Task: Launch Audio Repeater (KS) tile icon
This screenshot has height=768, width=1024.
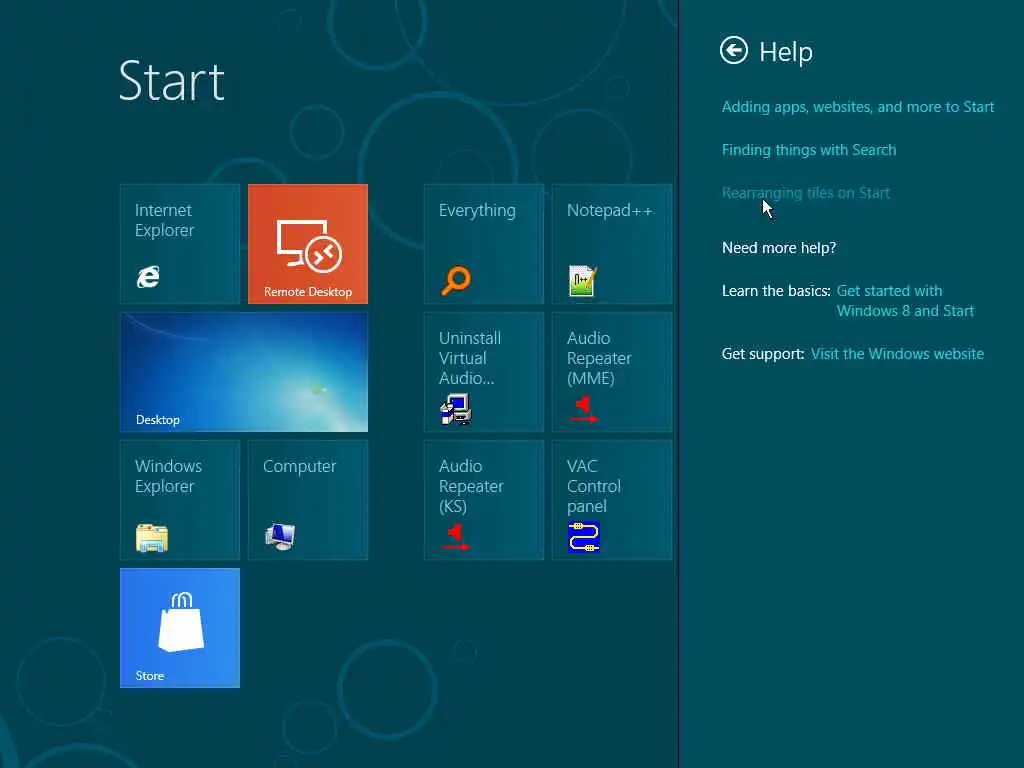Action: coord(455,536)
